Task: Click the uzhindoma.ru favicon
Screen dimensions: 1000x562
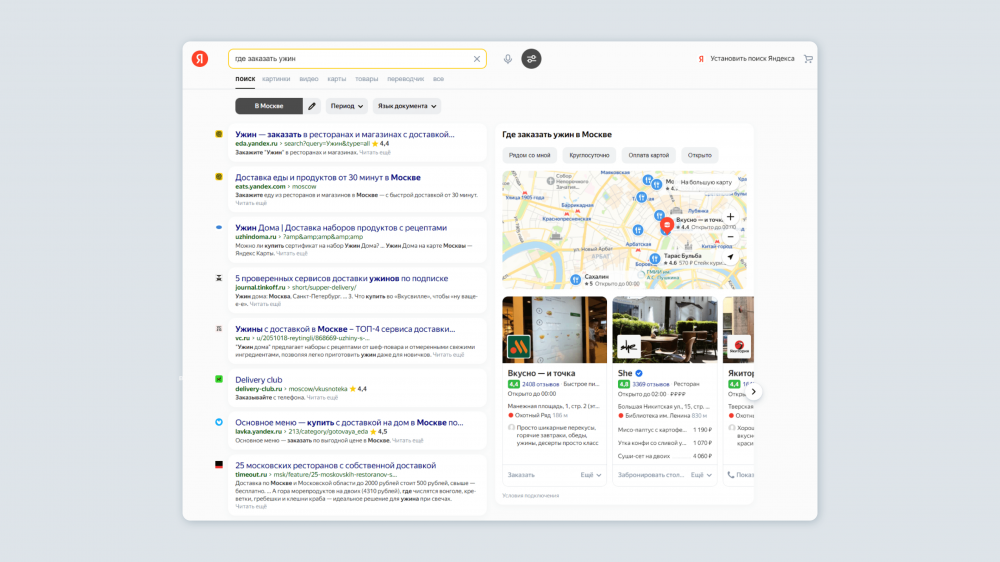Action: 219,227
